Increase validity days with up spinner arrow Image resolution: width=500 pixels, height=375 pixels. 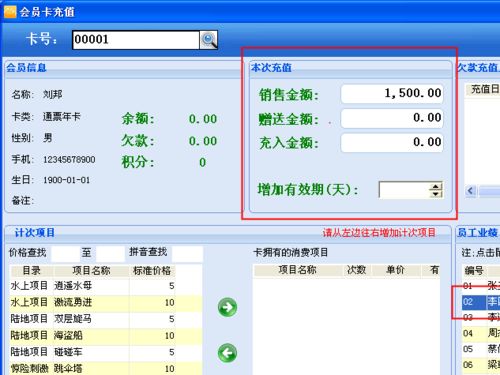coord(436,186)
